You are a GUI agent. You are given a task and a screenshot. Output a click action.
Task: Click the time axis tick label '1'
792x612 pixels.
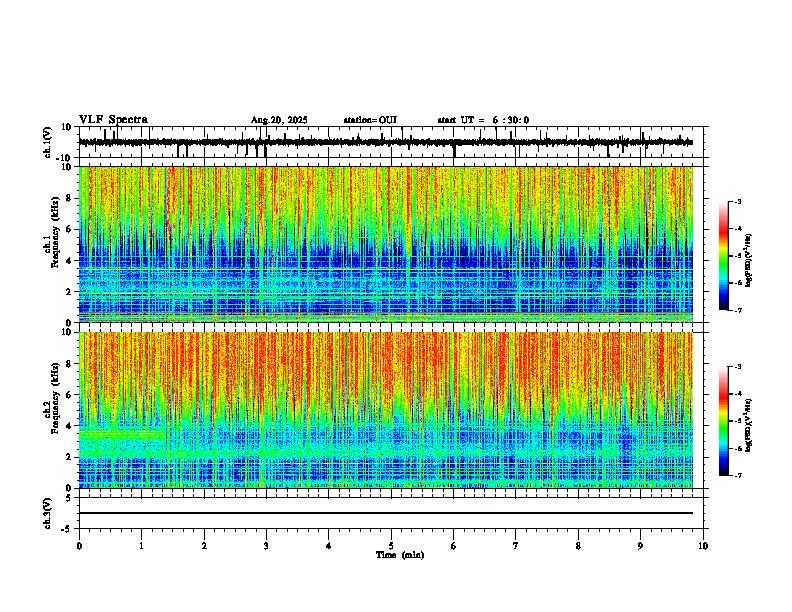(x=141, y=545)
